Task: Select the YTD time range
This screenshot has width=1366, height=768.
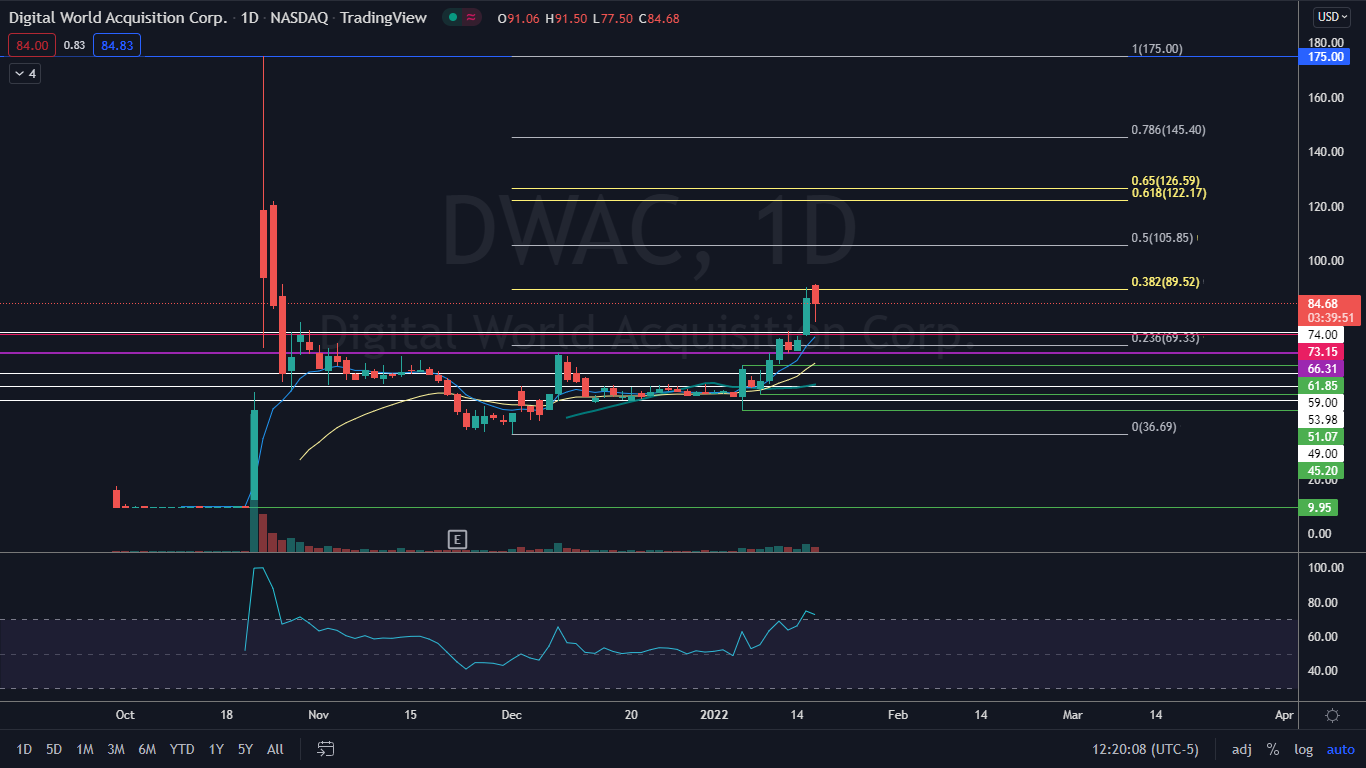Action: pos(182,749)
